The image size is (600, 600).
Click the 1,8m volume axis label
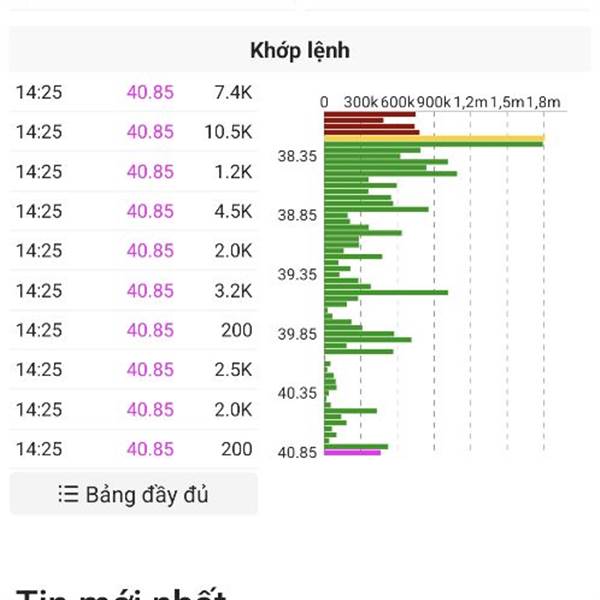[542, 102]
